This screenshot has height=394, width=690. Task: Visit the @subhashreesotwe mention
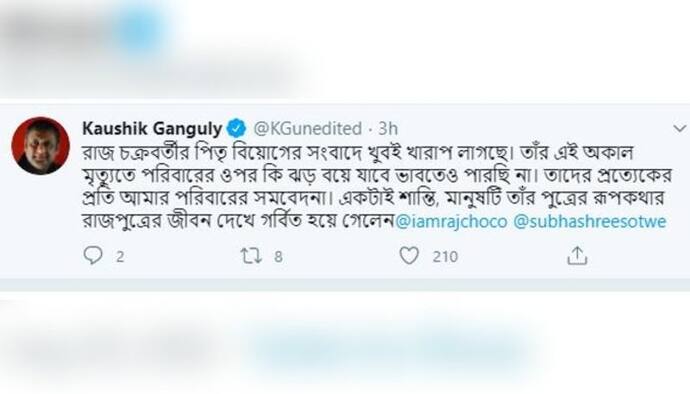(x=590, y=221)
